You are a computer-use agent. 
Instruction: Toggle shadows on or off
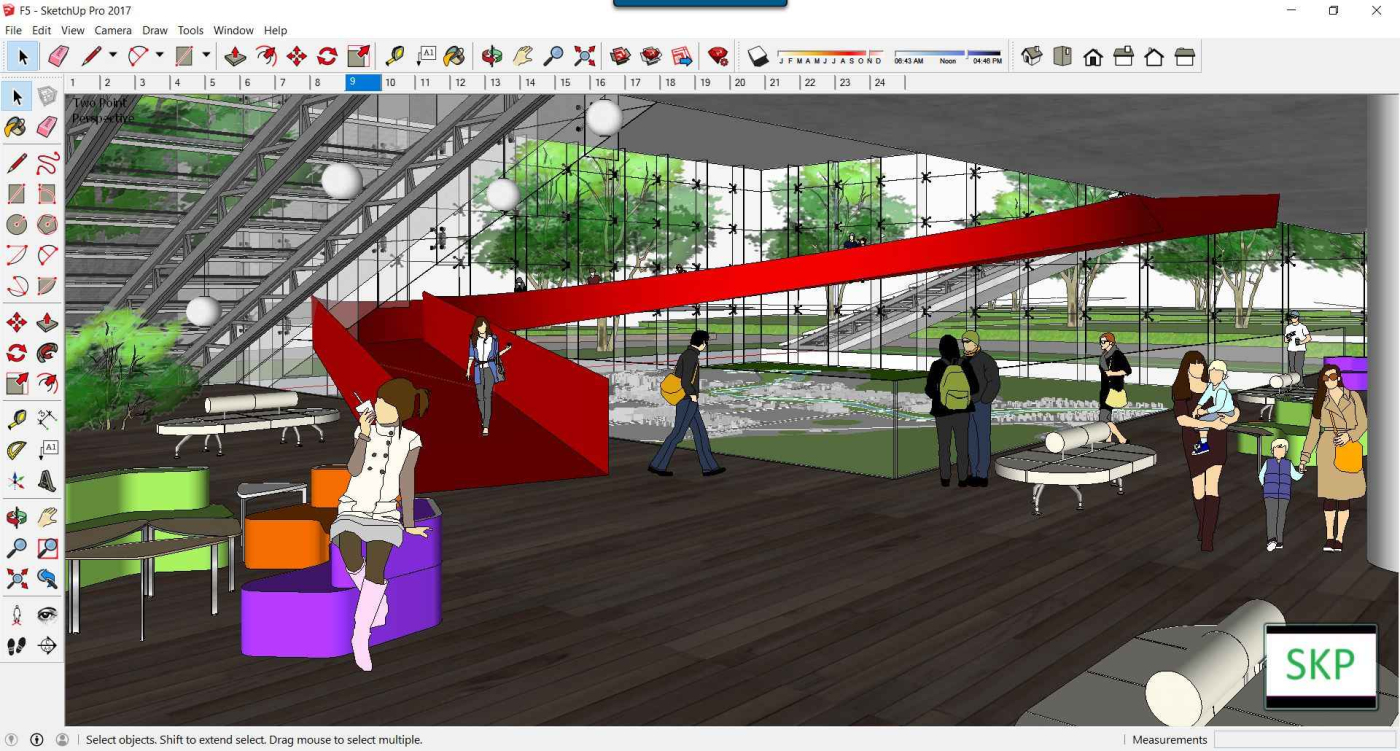pyautogui.click(x=758, y=57)
